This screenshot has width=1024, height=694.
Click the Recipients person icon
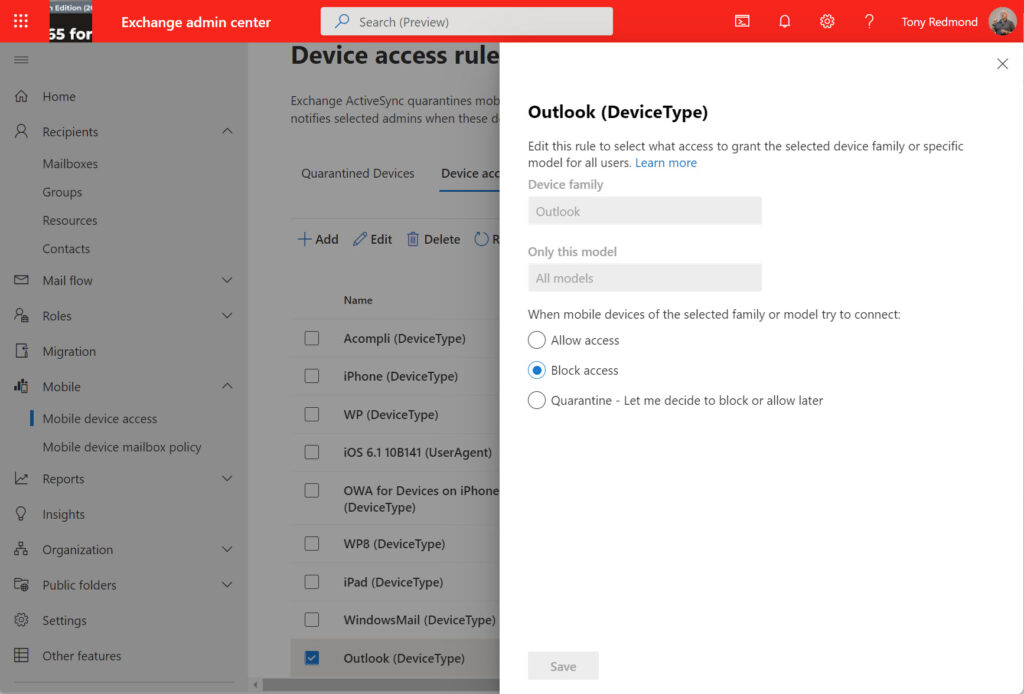pos(21,131)
